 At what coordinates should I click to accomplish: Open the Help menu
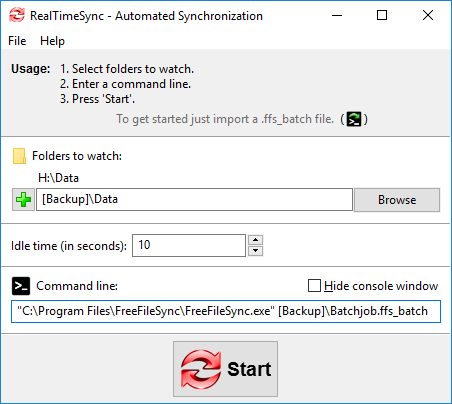pos(52,41)
